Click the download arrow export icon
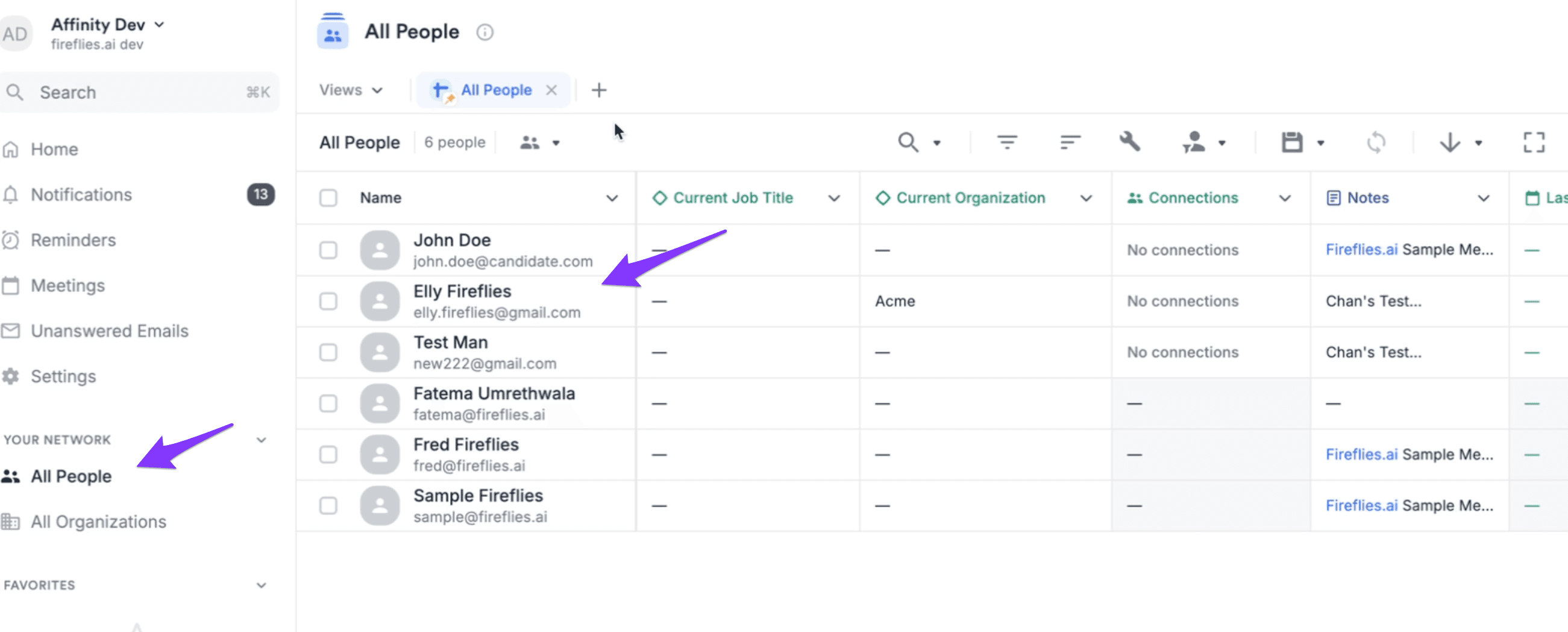 (1450, 142)
